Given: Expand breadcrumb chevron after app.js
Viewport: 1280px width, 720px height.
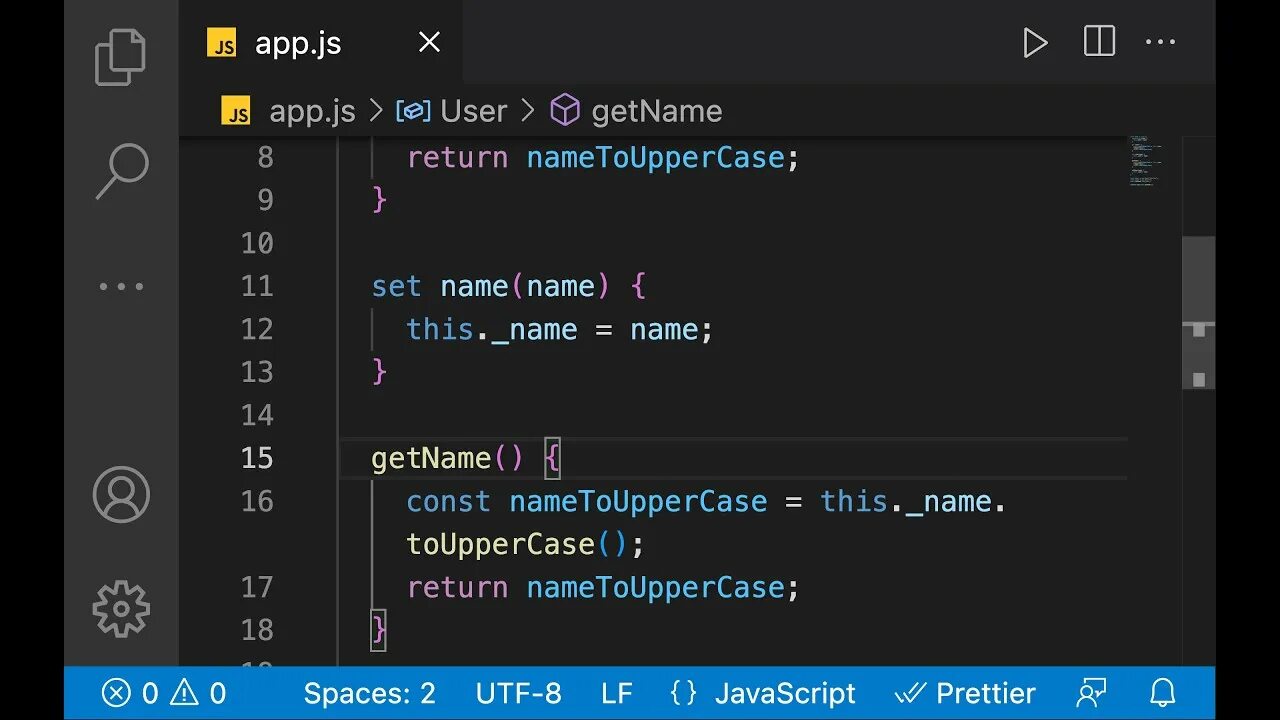Looking at the screenshot, I should (376, 111).
